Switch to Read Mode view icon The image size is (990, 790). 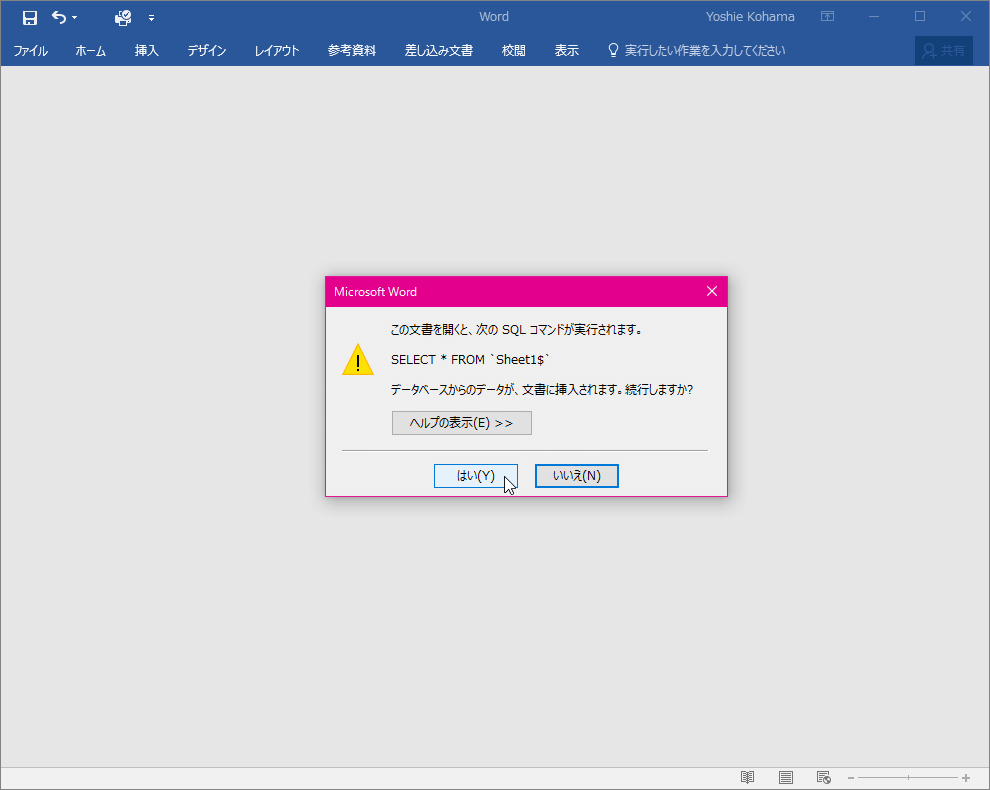pyautogui.click(x=748, y=777)
